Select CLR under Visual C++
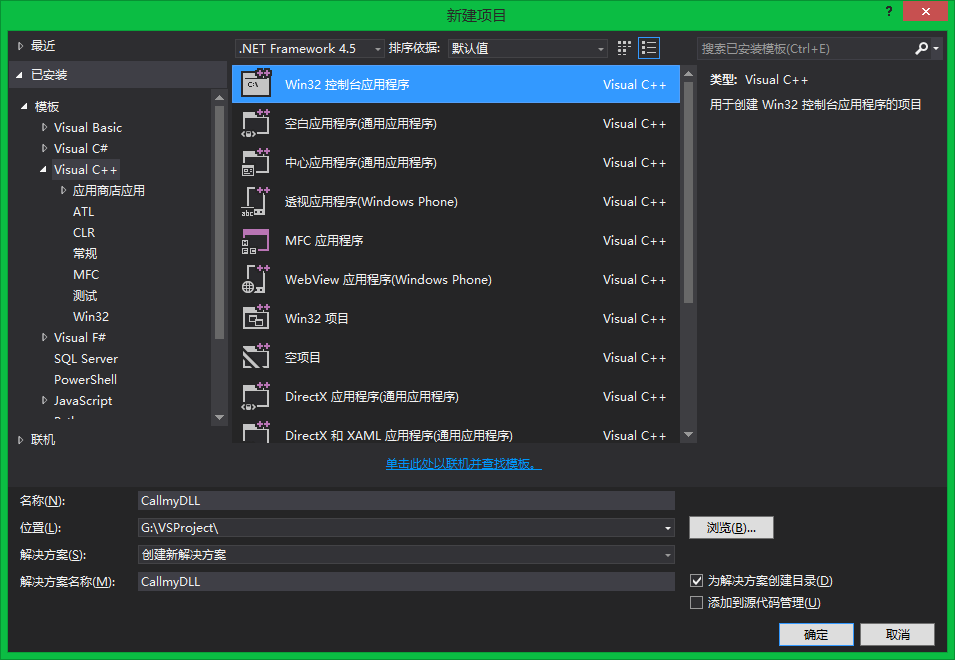The height and width of the screenshot is (660, 955). [84, 233]
